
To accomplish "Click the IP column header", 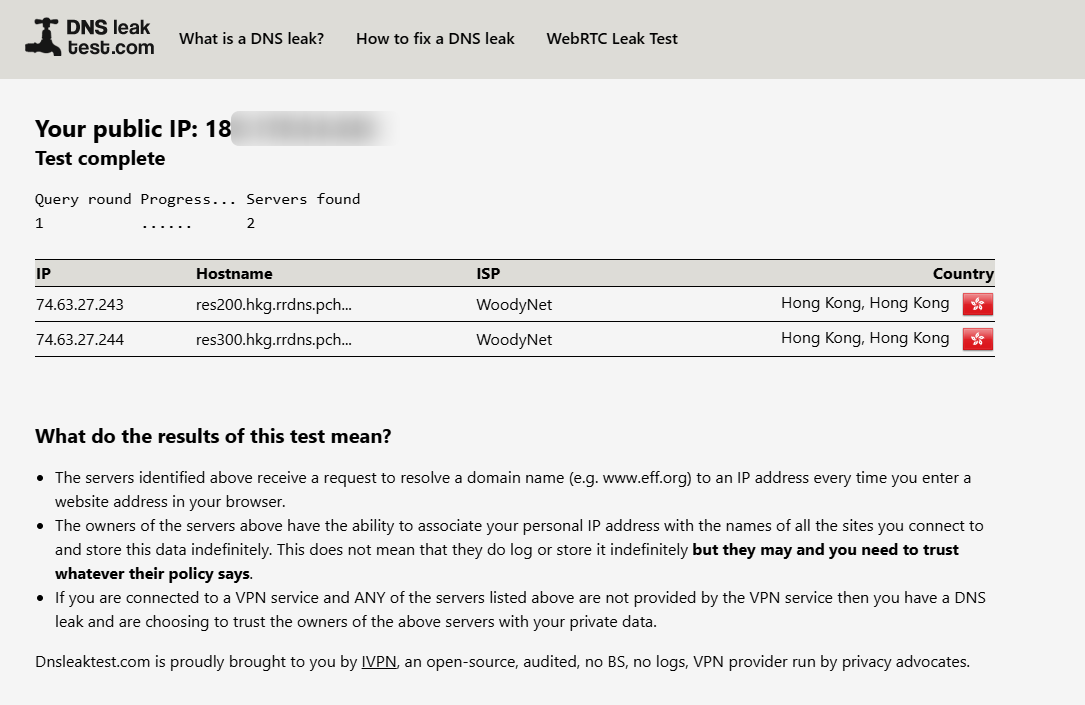I will click(43, 274).
